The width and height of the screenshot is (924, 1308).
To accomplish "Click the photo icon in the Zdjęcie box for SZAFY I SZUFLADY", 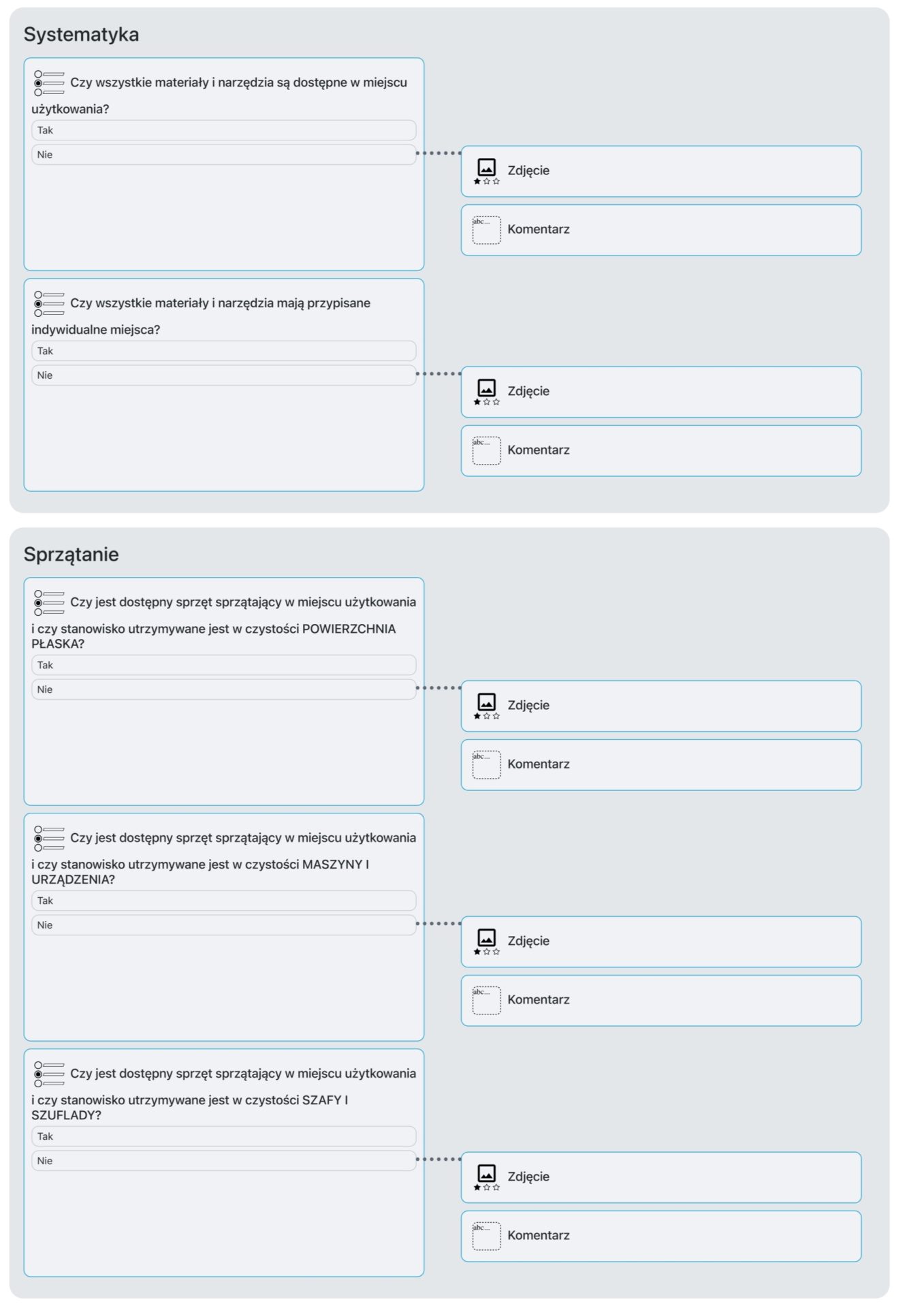I will coord(486,1177).
